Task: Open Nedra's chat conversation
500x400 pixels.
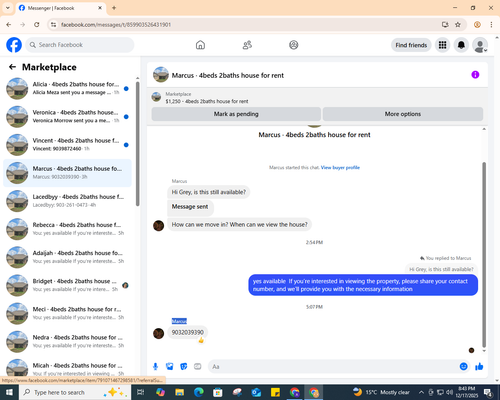Action: click(x=68, y=342)
